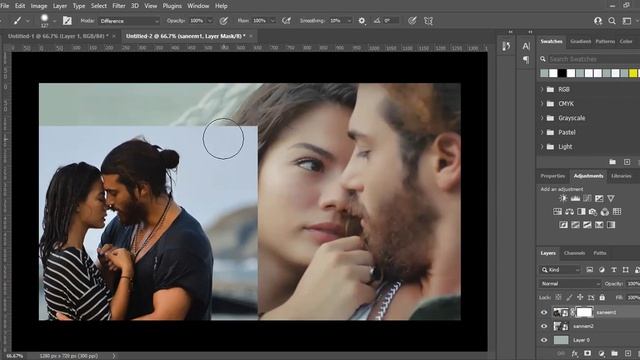Add a Levels adjustment
The height and width of the screenshot is (360, 640).
click(x=575, y=198)
